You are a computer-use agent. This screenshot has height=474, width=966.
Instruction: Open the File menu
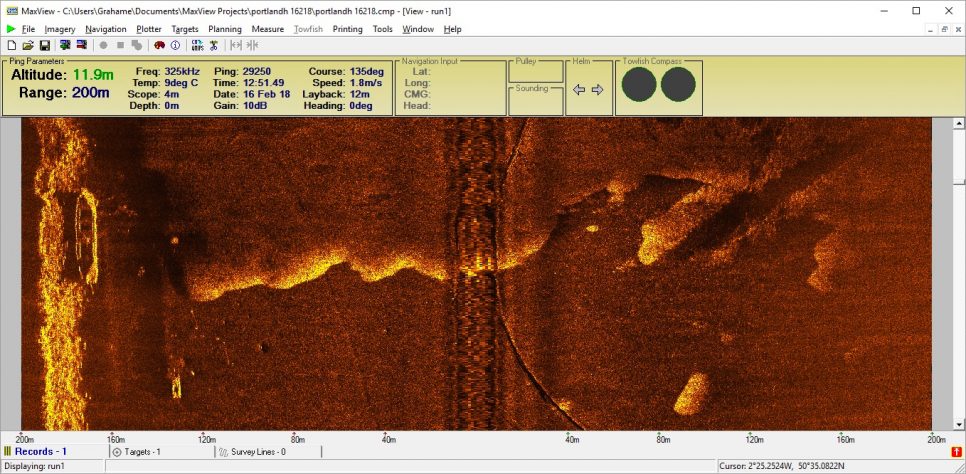click(x=28, y=29)
